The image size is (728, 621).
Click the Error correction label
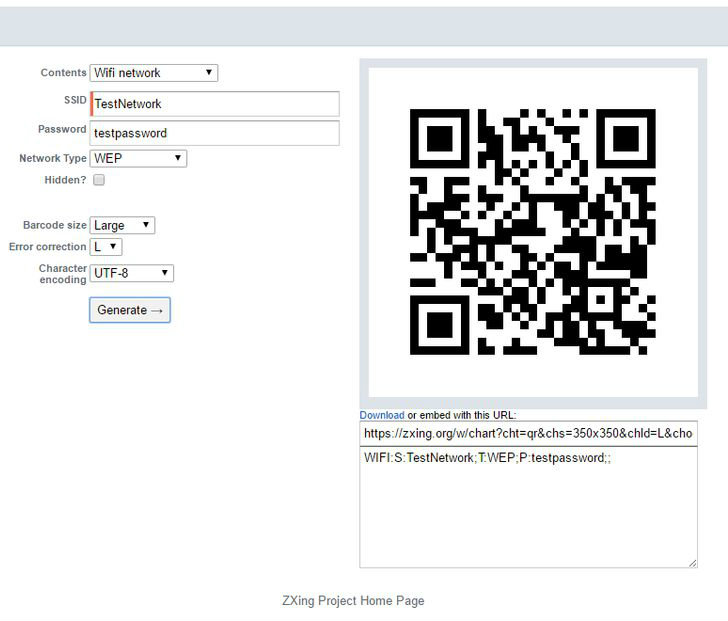click(48, 247)
